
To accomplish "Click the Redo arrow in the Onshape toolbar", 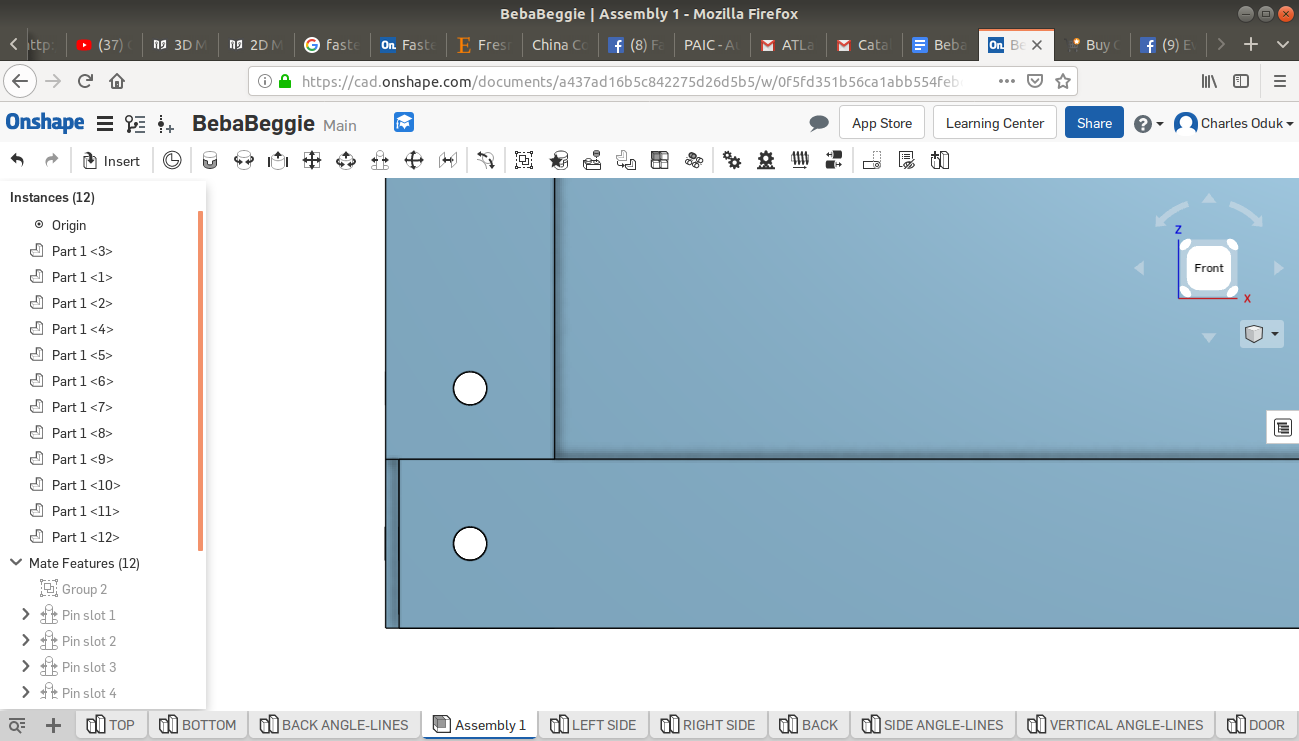I will (x=52, y=160).
